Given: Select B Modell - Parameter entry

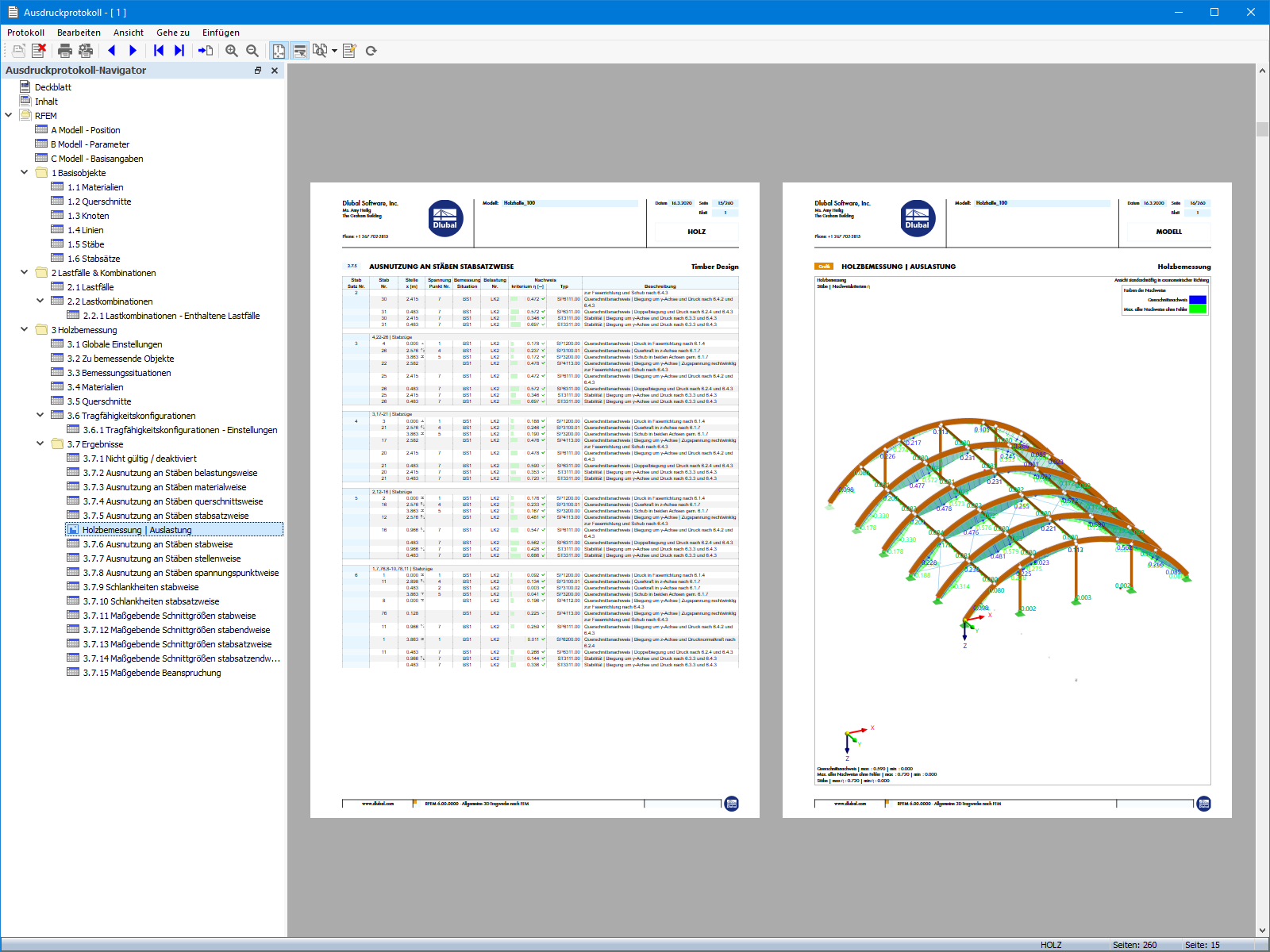Looking at the screenshot, I should tap(90, 144).
